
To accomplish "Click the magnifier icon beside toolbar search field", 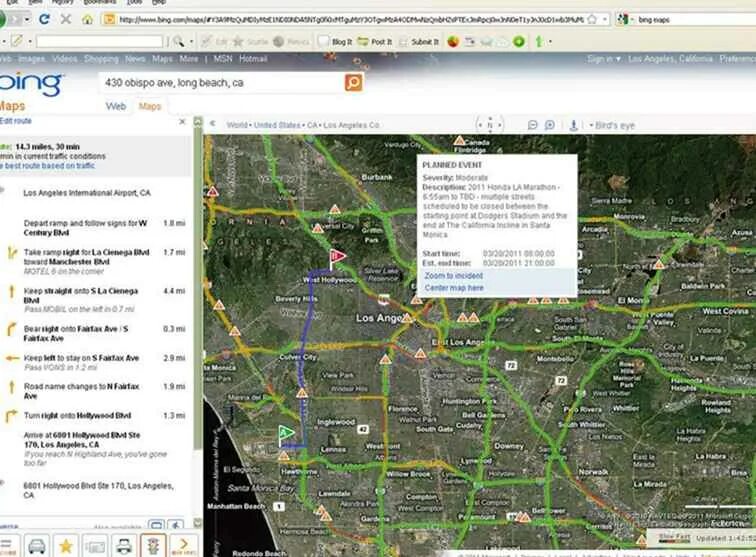I will pos(178,42).
